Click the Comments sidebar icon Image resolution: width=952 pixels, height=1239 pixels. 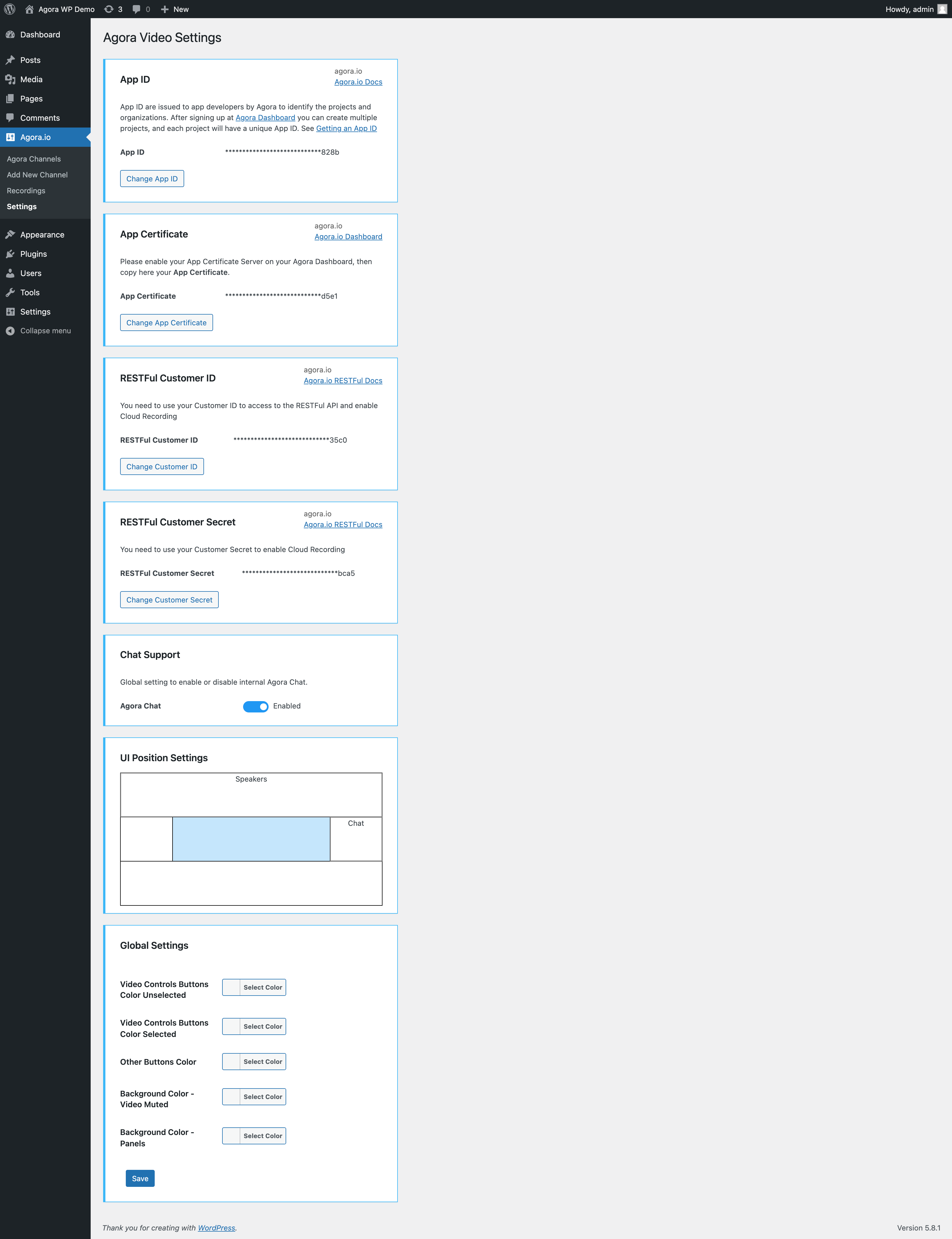[10, 118]
